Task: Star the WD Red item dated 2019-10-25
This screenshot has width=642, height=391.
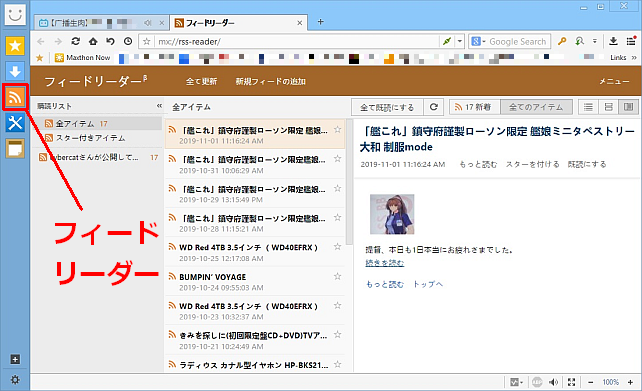Action: [x=337, y=246]
